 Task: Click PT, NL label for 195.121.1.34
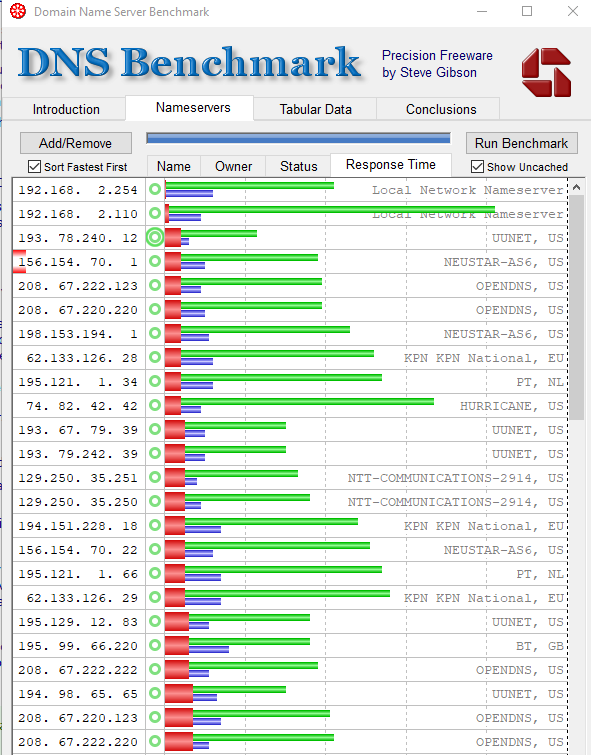(x=539, y=382)
